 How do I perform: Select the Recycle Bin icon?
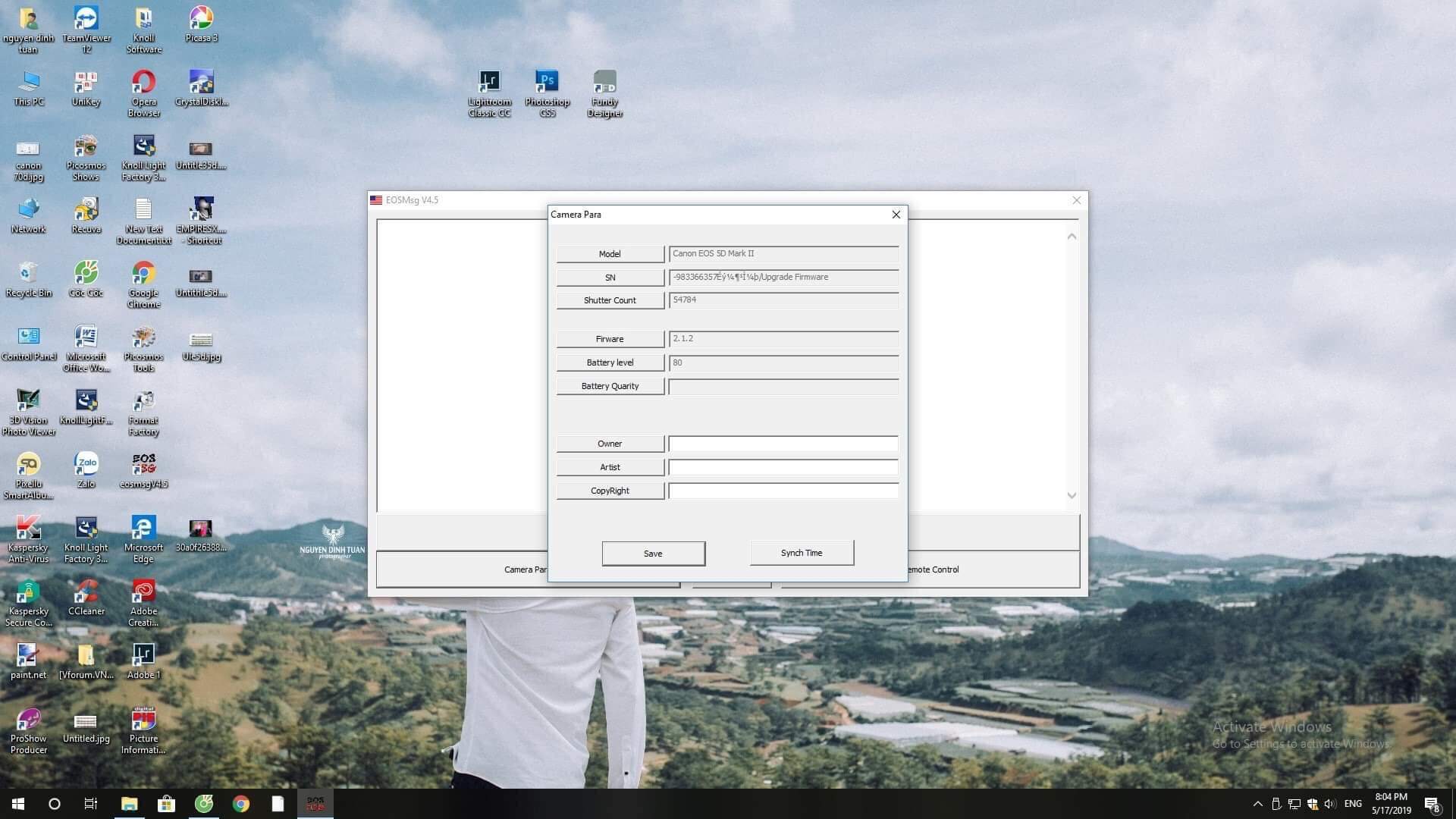(28, 273)
